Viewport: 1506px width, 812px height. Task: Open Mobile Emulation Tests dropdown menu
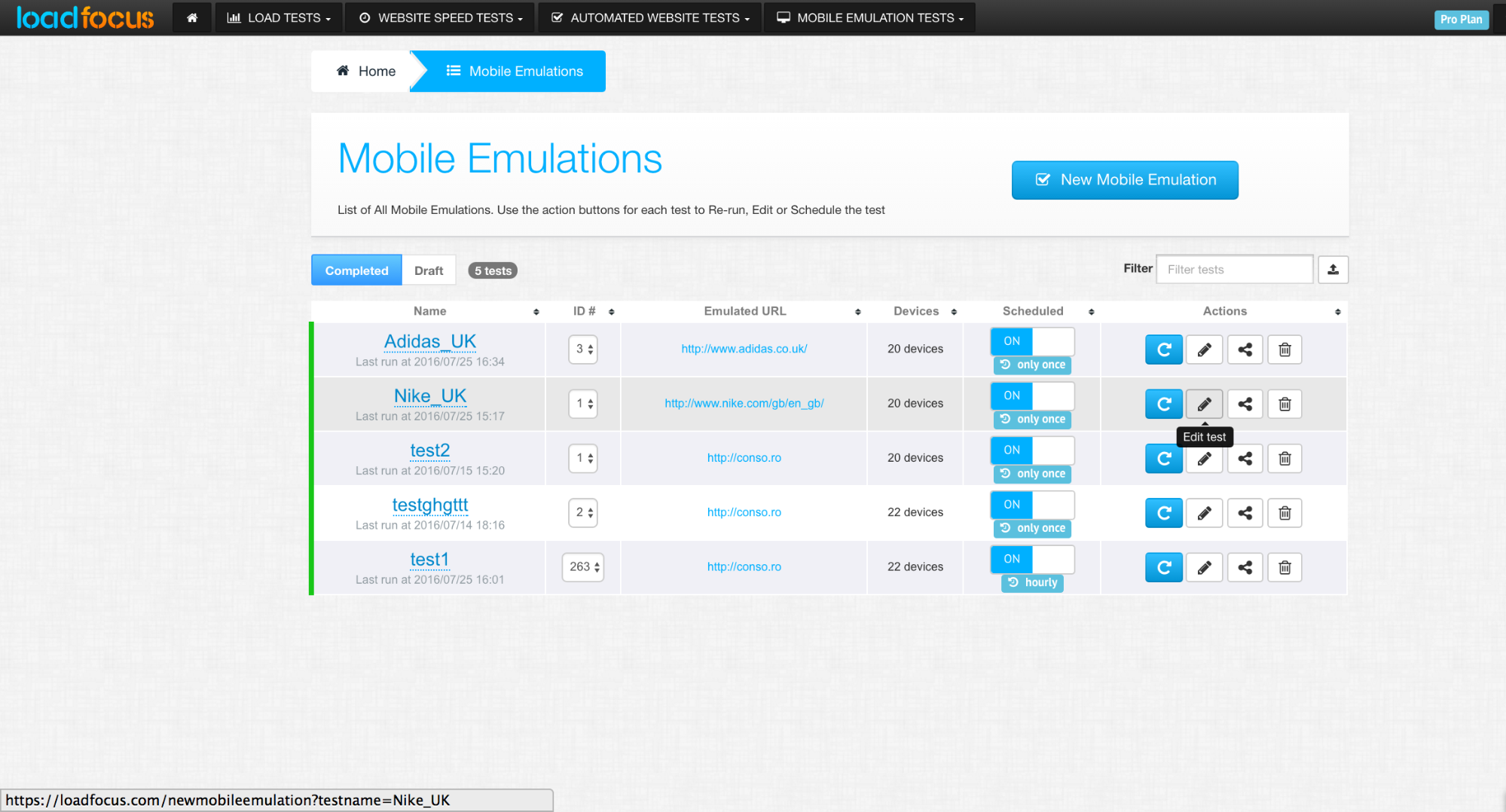[x=869, y=17]
